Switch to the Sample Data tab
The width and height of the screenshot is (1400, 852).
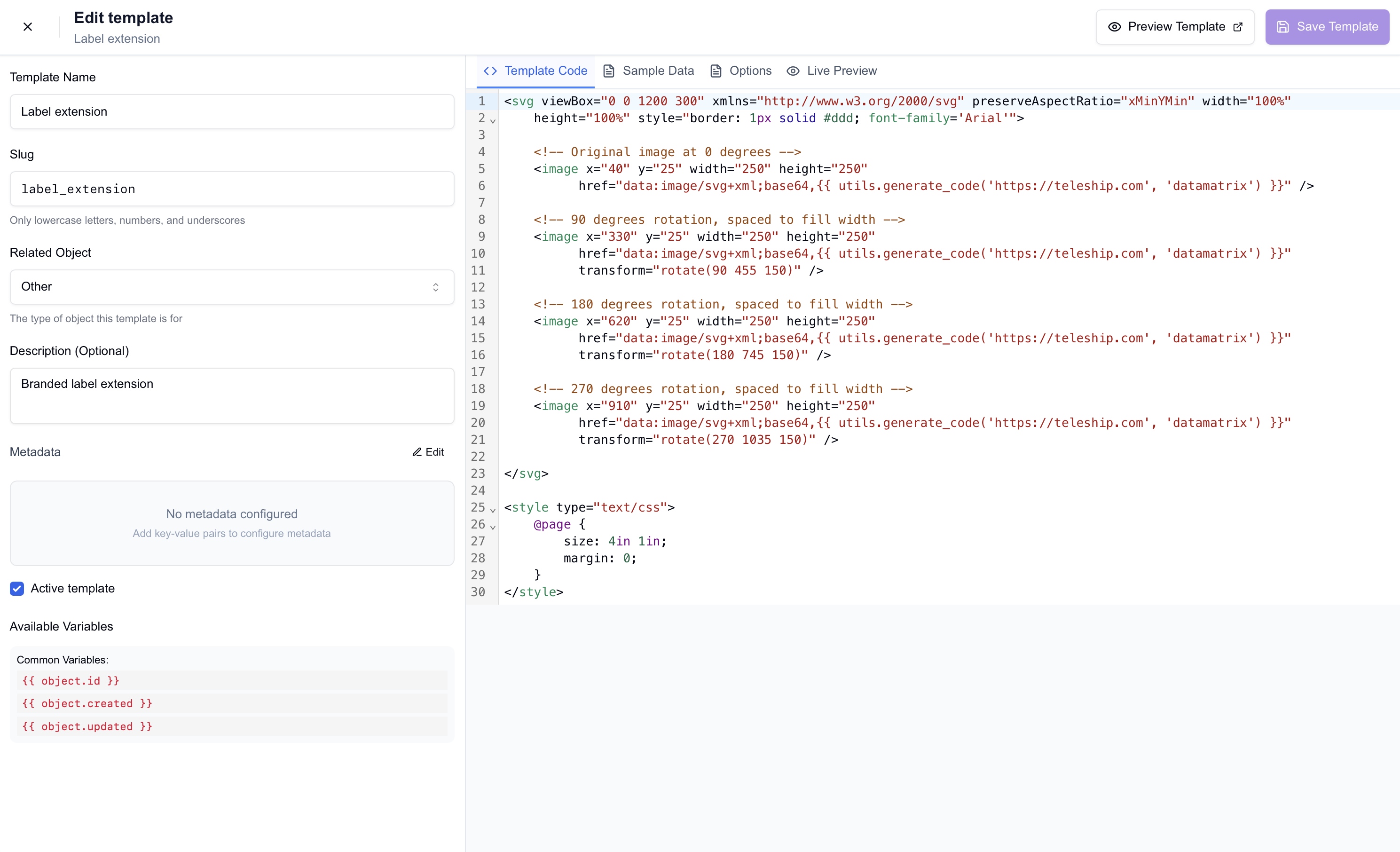click(x=657, y=71)
